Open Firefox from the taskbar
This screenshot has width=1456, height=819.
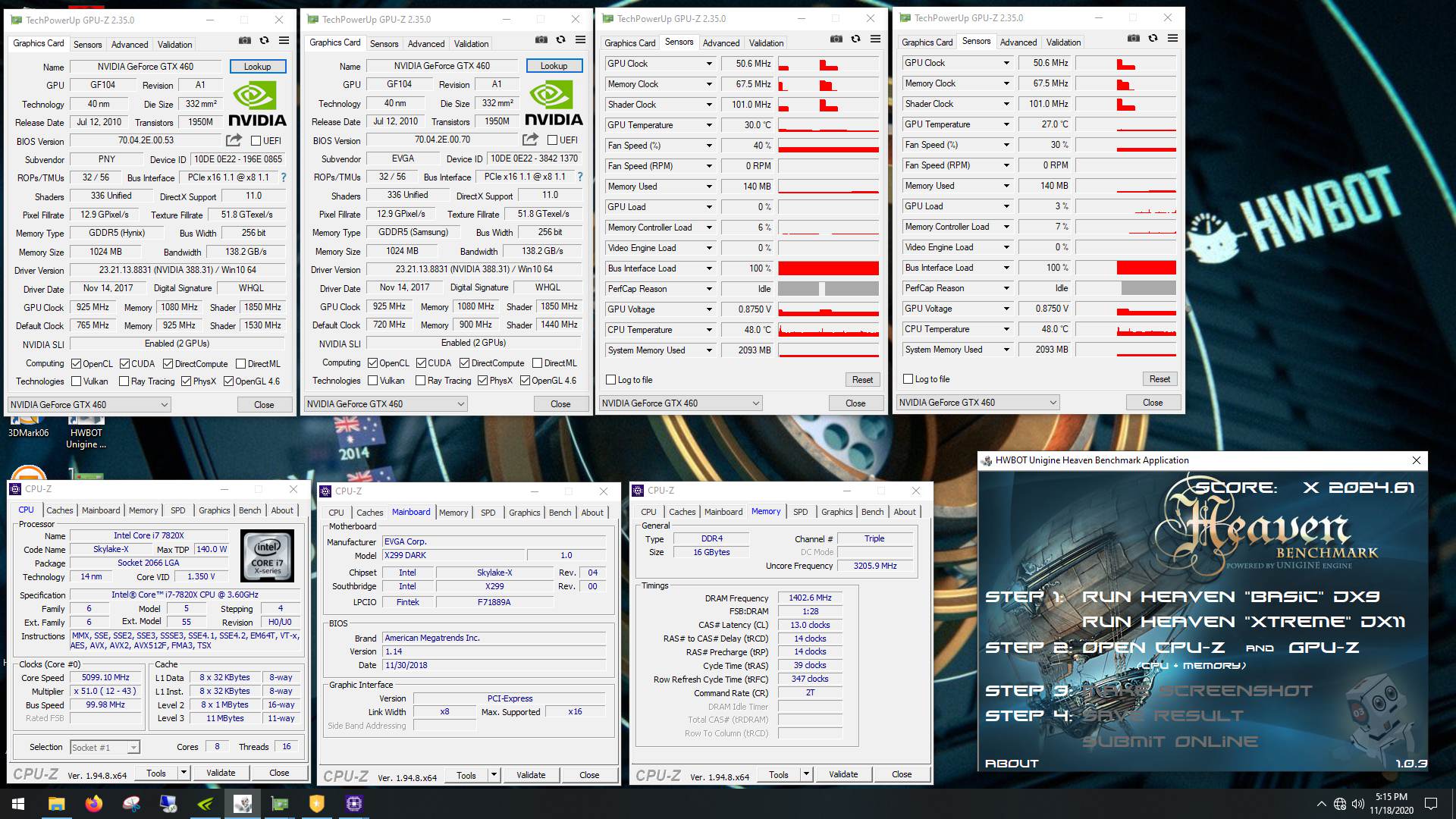[93, 804]
